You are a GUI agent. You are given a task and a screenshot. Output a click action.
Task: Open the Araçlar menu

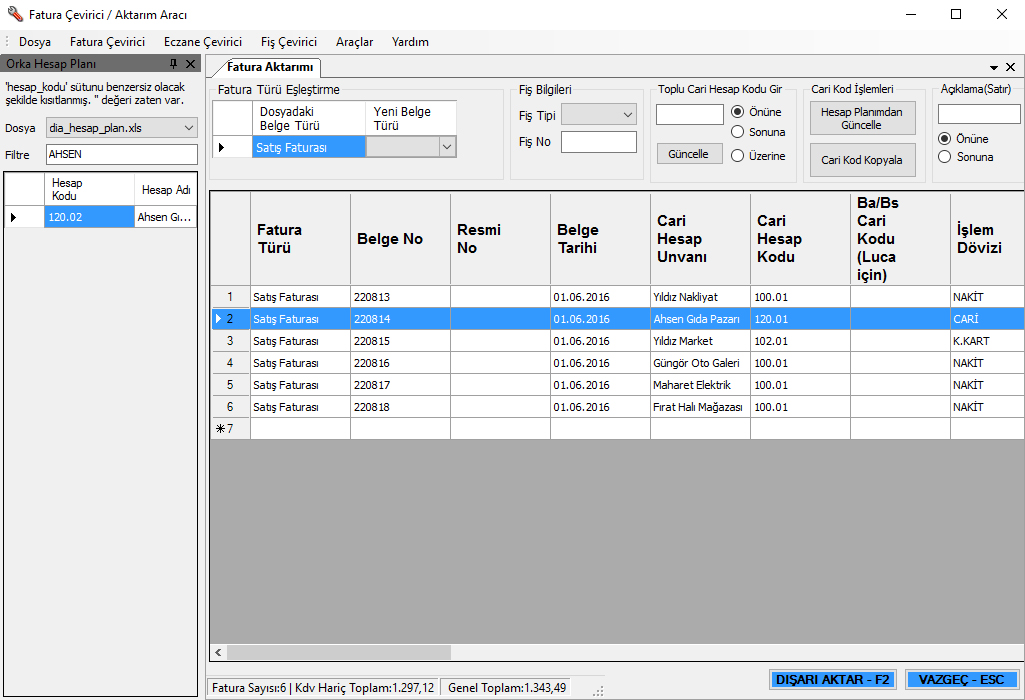(354, 42)
